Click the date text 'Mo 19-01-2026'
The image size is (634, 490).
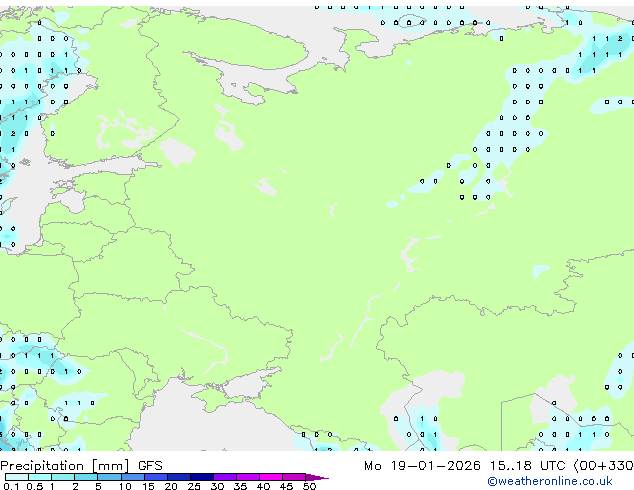[x=422, y=466]
